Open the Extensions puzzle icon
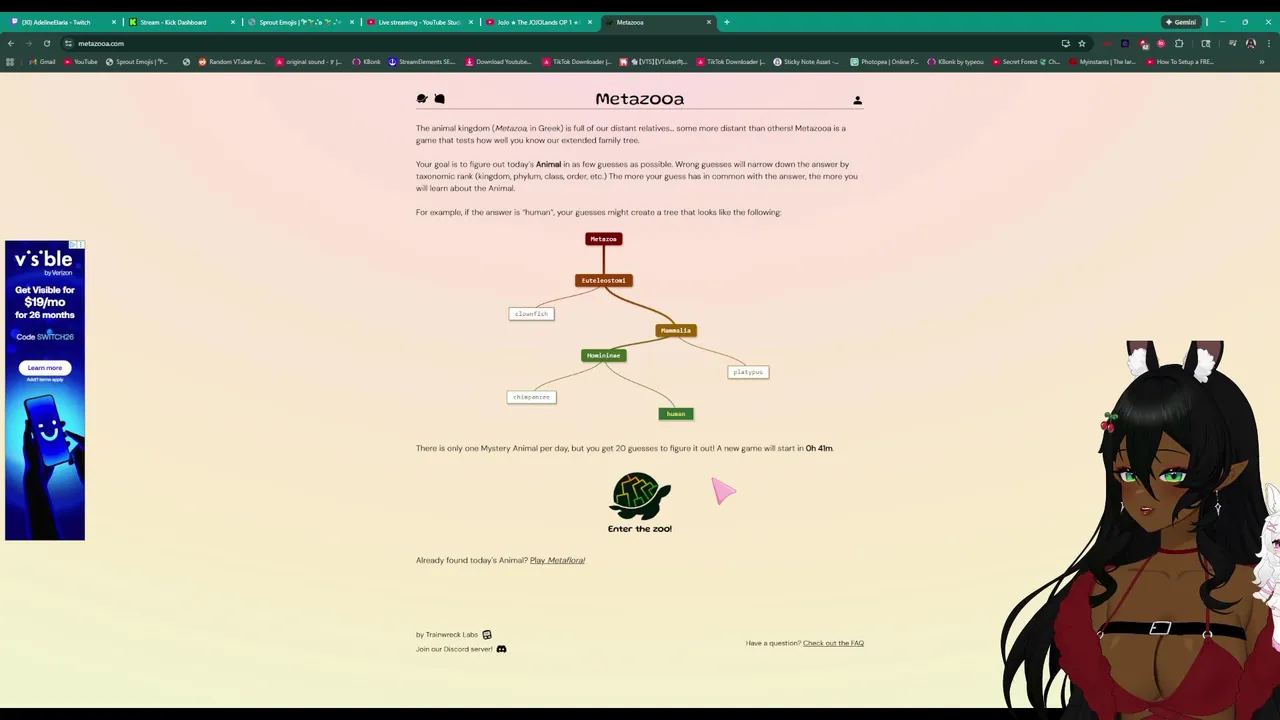1280x720 pixels. pos(1179,43)
